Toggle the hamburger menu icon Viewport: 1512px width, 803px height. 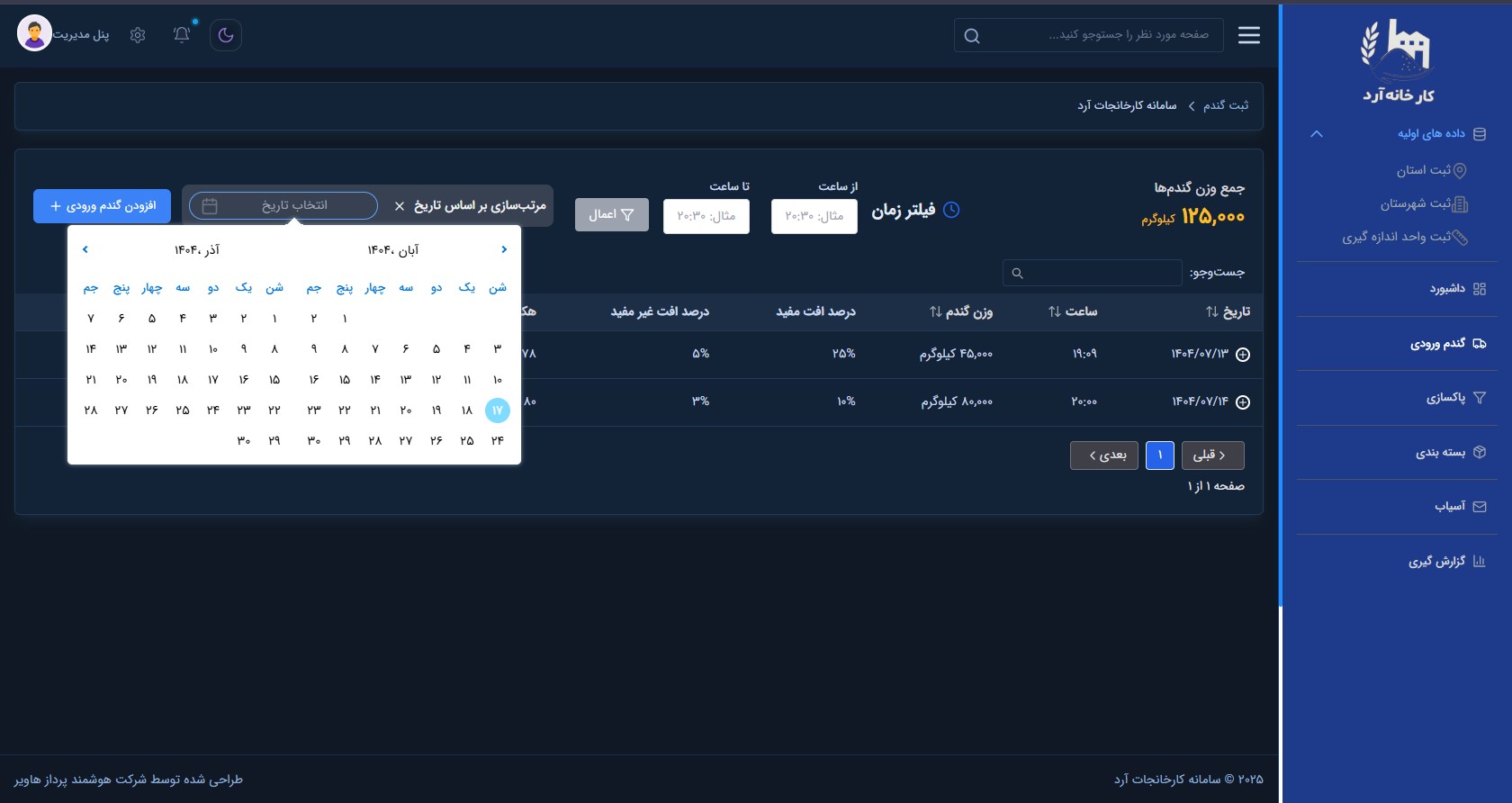pos(1249,35)
